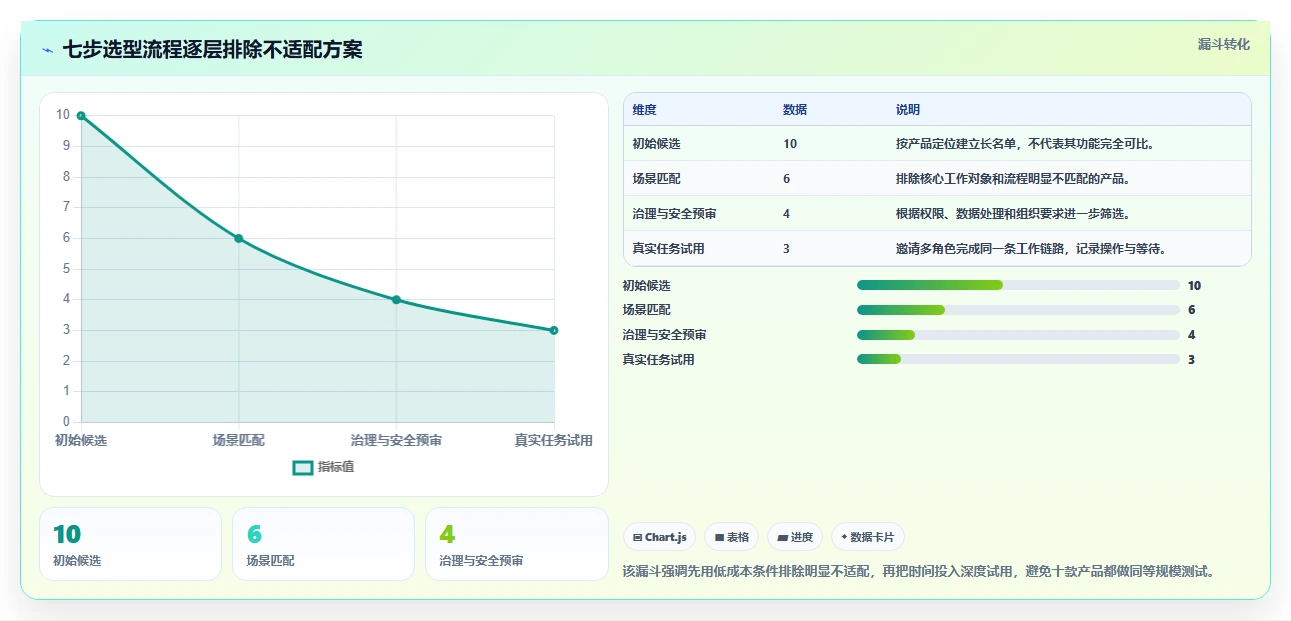1291x621 pixels.
Task: Click the chart point at 场景匹配
Action: tap(239, 238)
